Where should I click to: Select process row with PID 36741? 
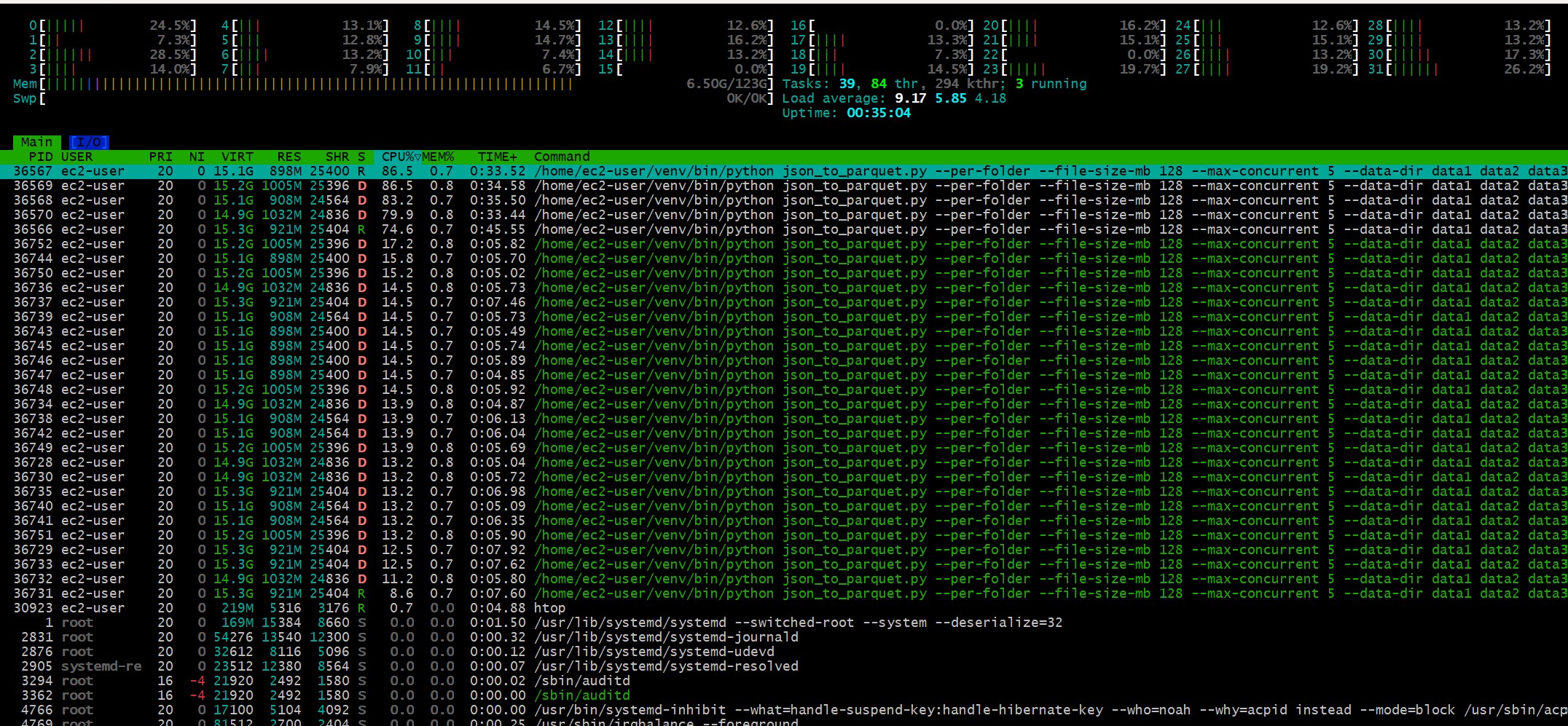click(784, 521)
